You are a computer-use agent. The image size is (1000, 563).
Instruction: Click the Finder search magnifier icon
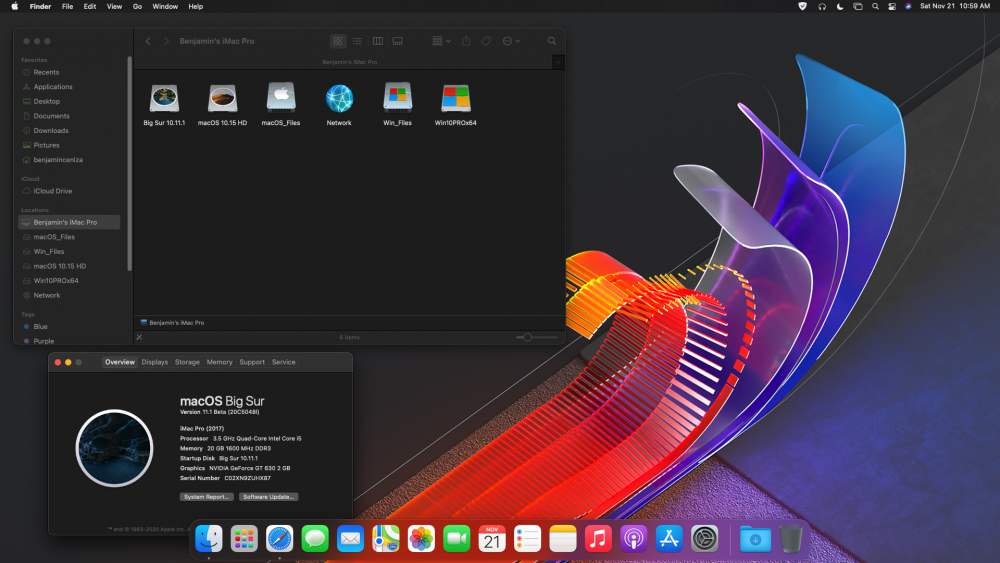click(552, 41)
